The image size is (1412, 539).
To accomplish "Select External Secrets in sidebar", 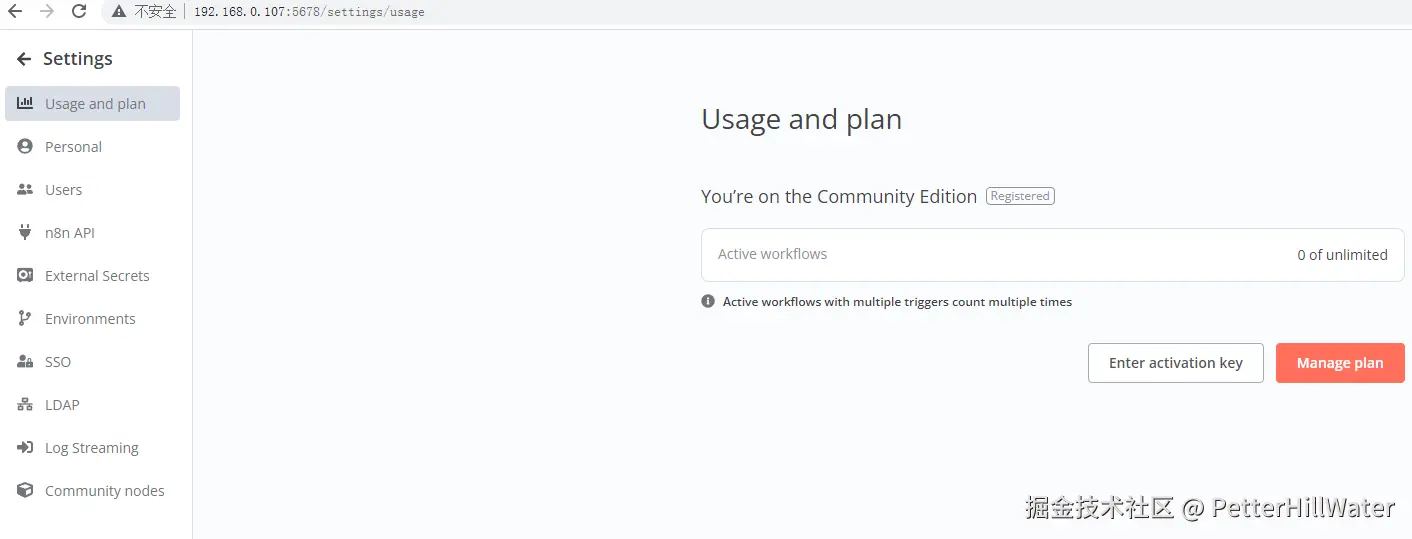I will coord(92,276).
